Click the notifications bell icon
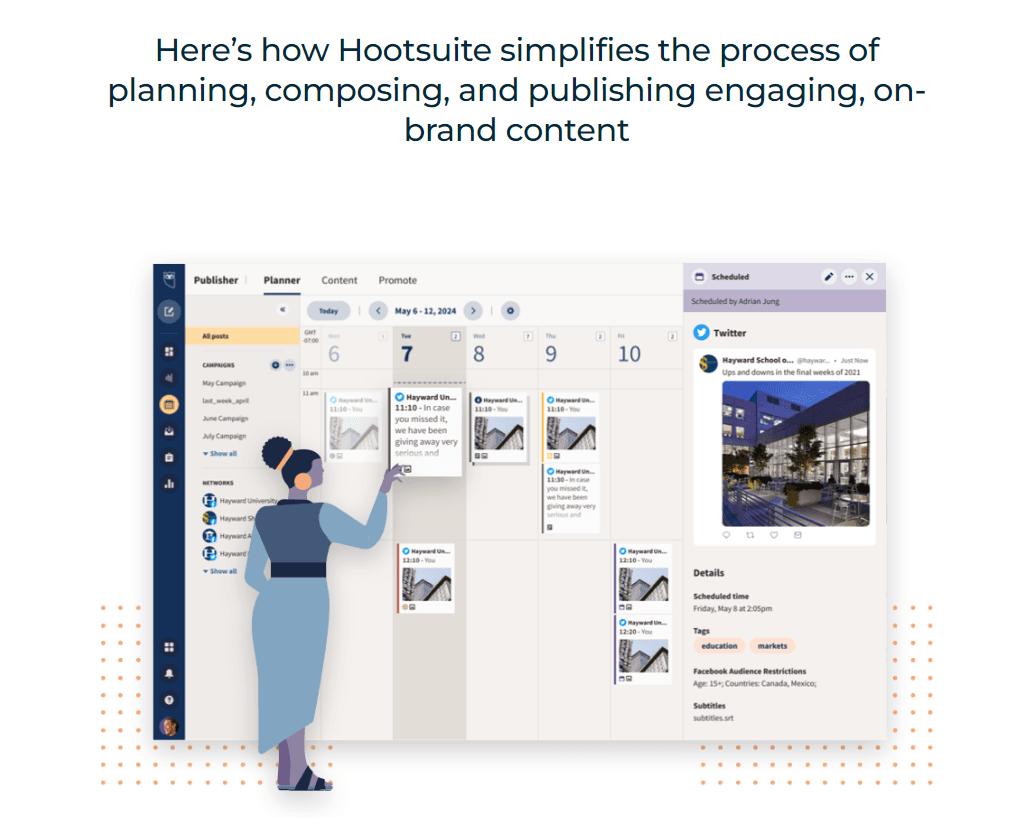Screen dimensions: 1017x818 [169, 673]
